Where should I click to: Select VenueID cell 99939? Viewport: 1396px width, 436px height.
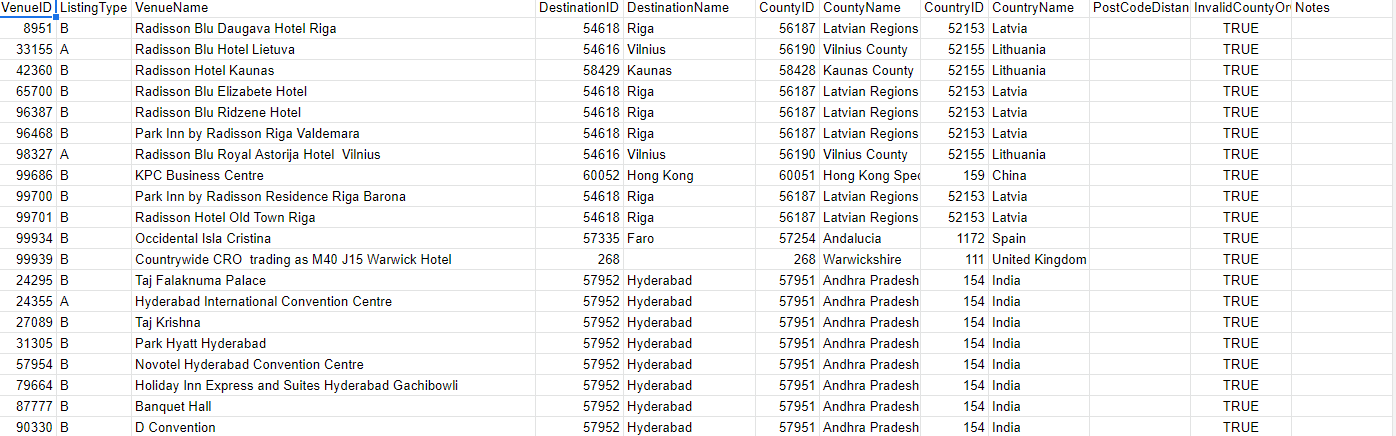28,259
